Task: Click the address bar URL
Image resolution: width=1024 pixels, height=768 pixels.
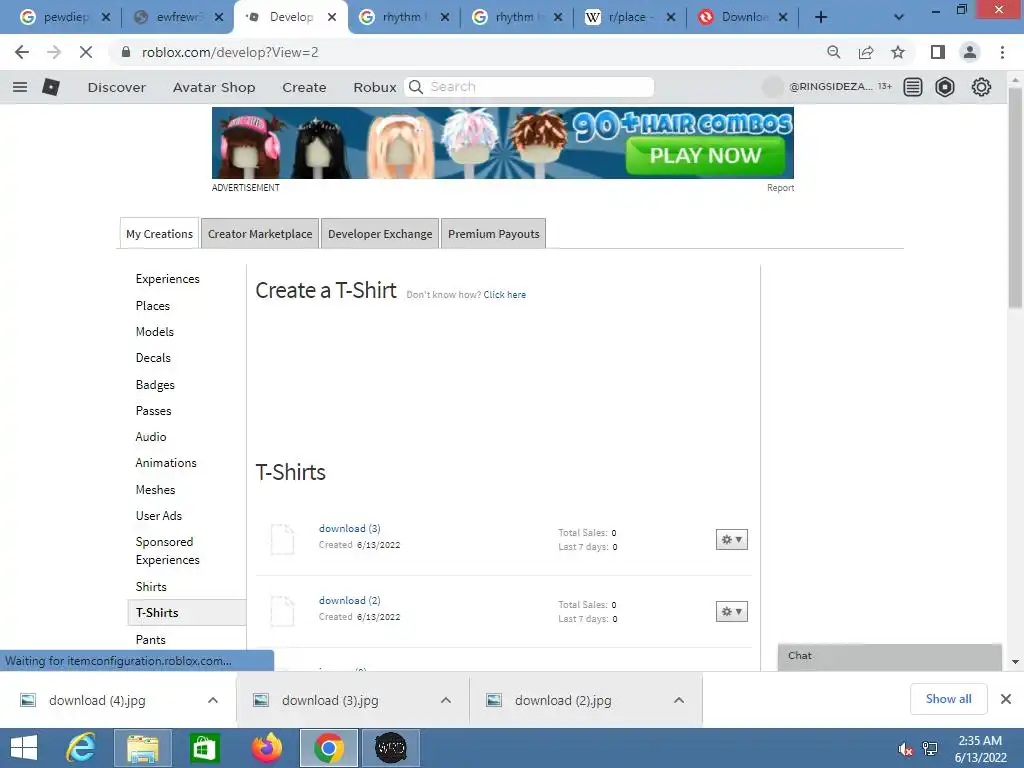Action: (x=230, y=52)
